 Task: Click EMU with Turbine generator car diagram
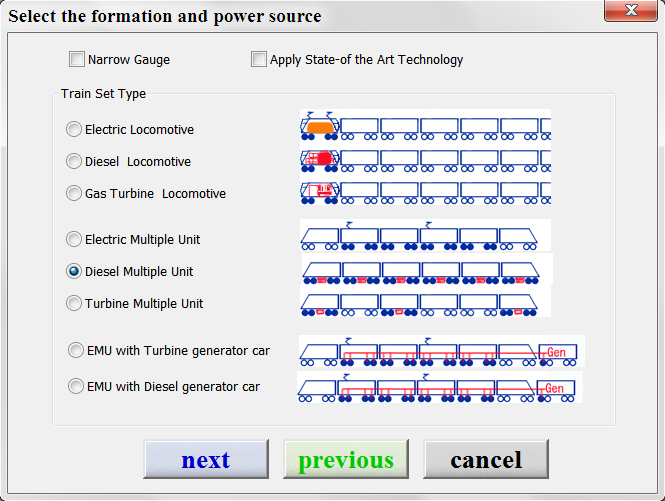441,351
